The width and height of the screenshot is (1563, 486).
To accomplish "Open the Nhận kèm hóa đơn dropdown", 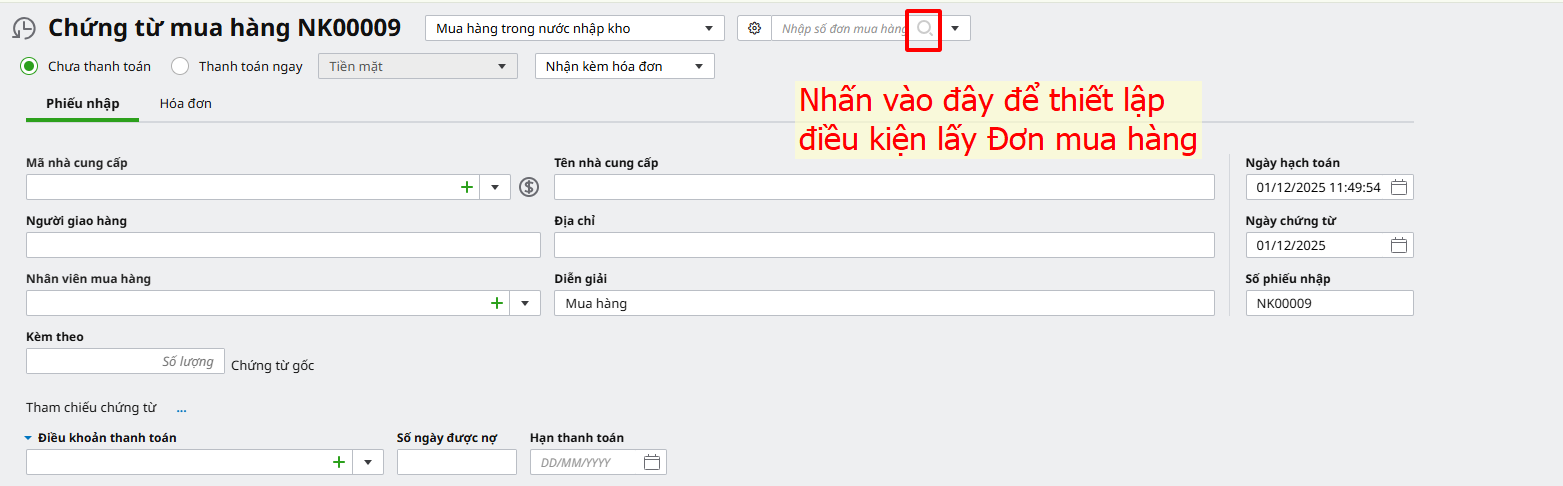I will 699,67.
